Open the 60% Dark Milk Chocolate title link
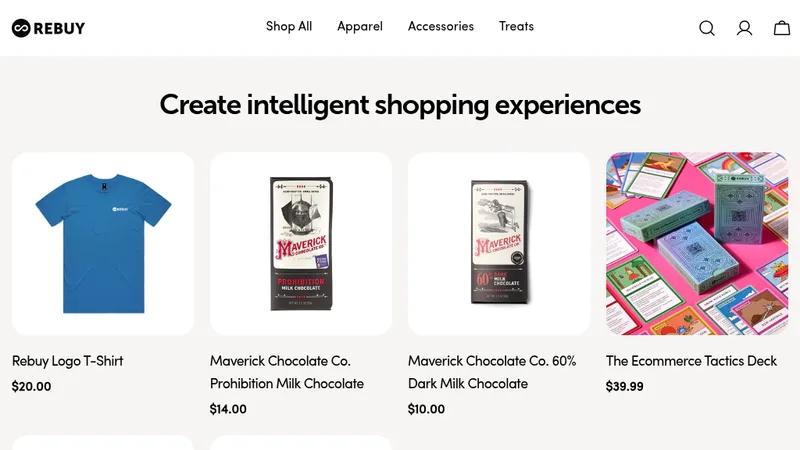The width and height of the screenshot is (800, 450). point(492,372)
